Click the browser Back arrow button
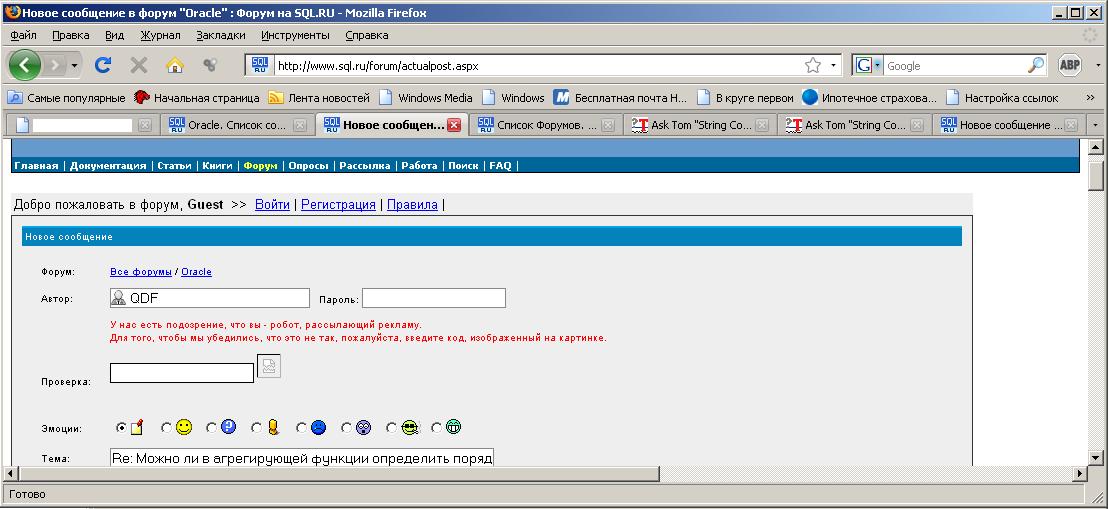This screenshot has height=509, width=1108. click(x=25, y=66)
